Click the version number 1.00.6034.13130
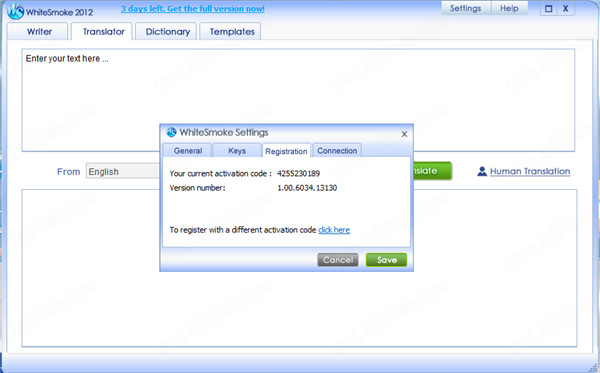 307,188
